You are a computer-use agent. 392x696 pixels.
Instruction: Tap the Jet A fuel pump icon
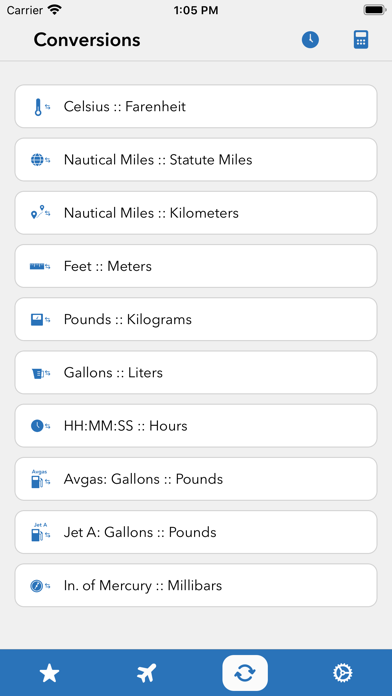[x=40, y=532]
